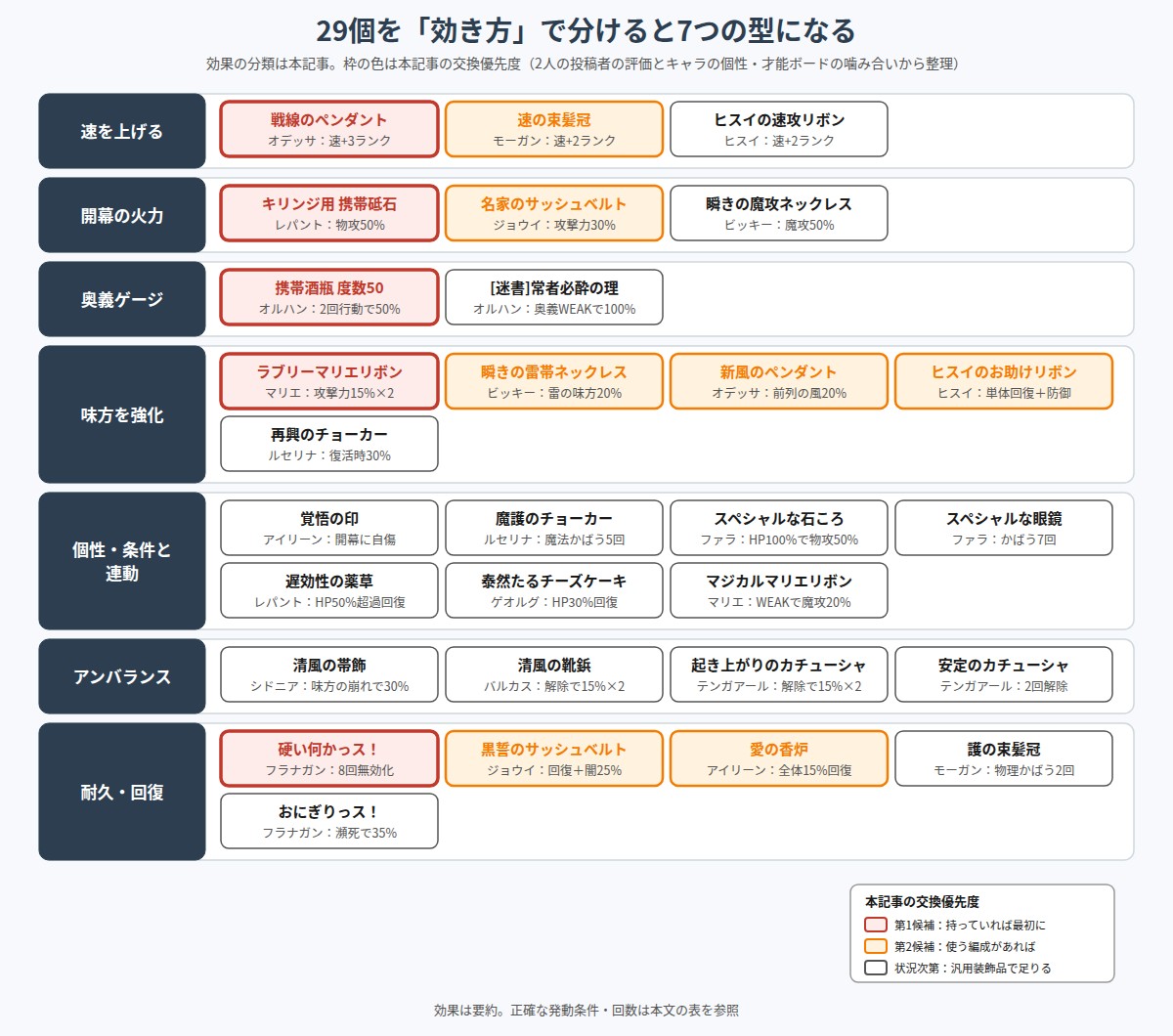Click スペシャルな石ころ card

point(779,528)
